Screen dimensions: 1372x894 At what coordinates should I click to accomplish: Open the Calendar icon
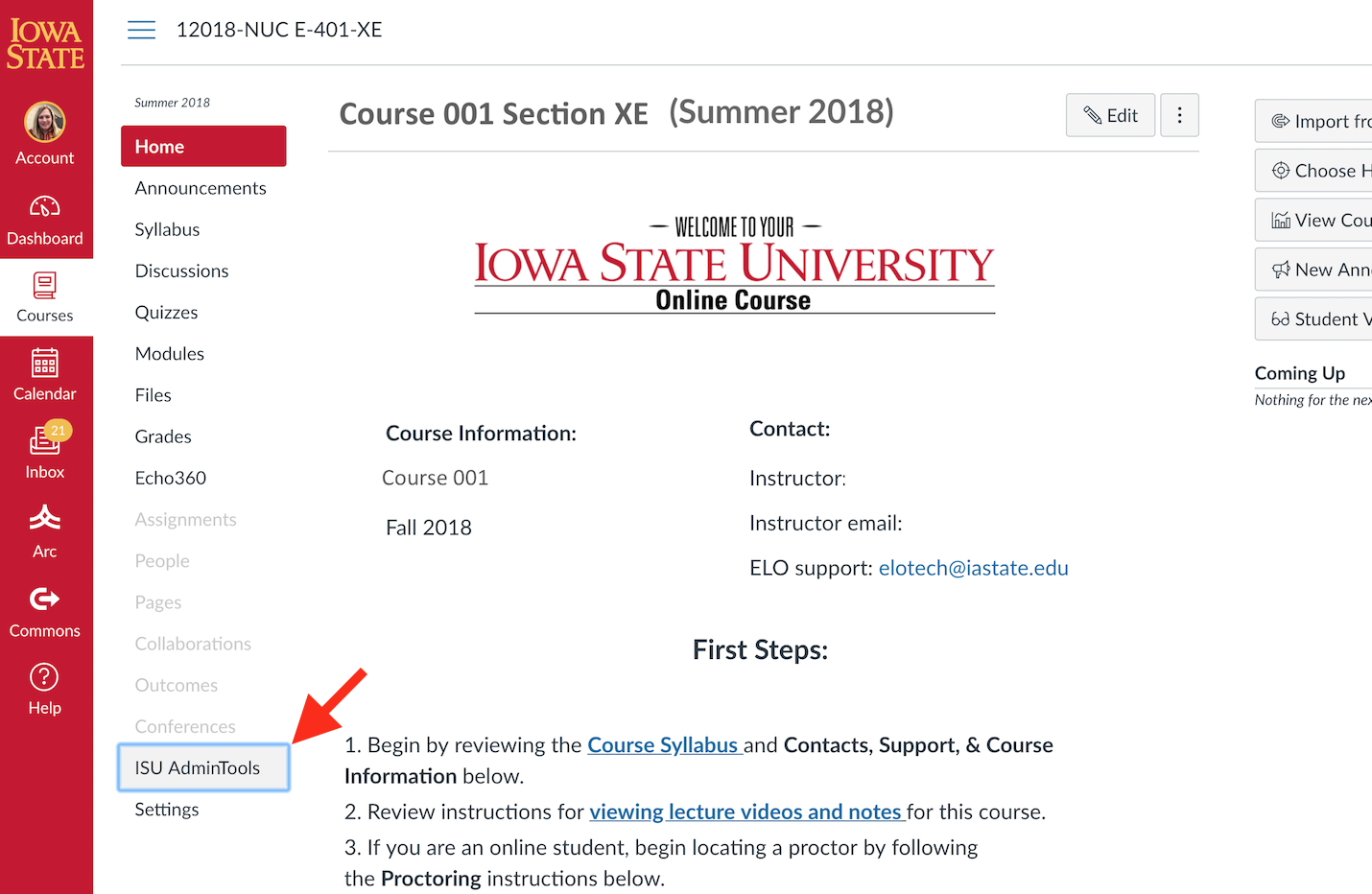45,364
